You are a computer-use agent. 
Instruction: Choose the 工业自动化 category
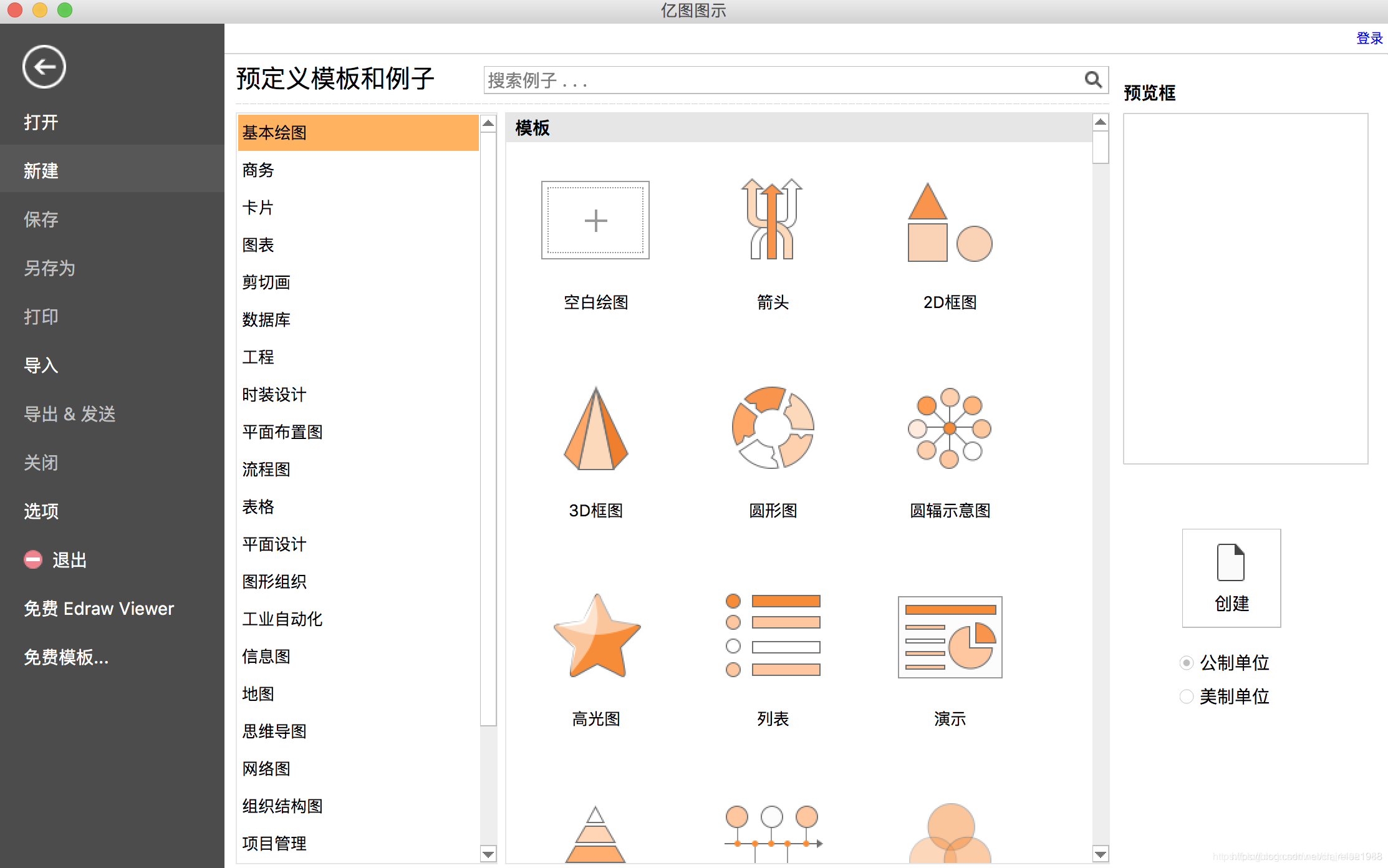pyautogui.click(x=358, y=619)
